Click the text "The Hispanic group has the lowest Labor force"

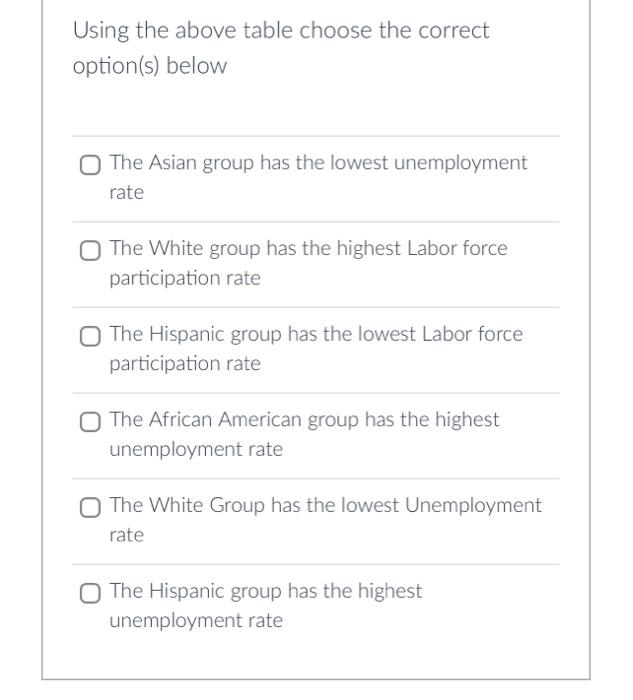[x=316, y=334]
